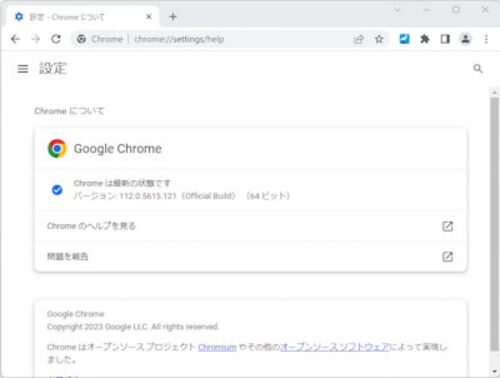Open the Chrome のヘルプを見る link row

(250, 226)
